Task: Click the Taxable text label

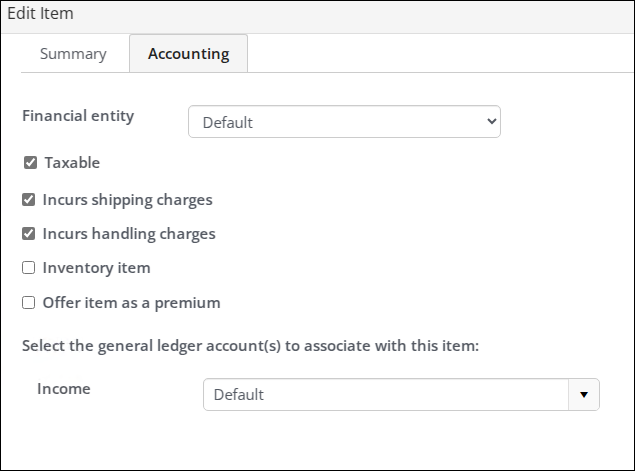Action: click(72, 162)
